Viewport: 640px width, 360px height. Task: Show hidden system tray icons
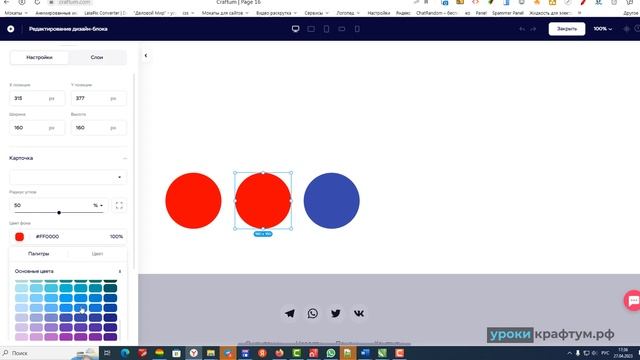[569, 353]
